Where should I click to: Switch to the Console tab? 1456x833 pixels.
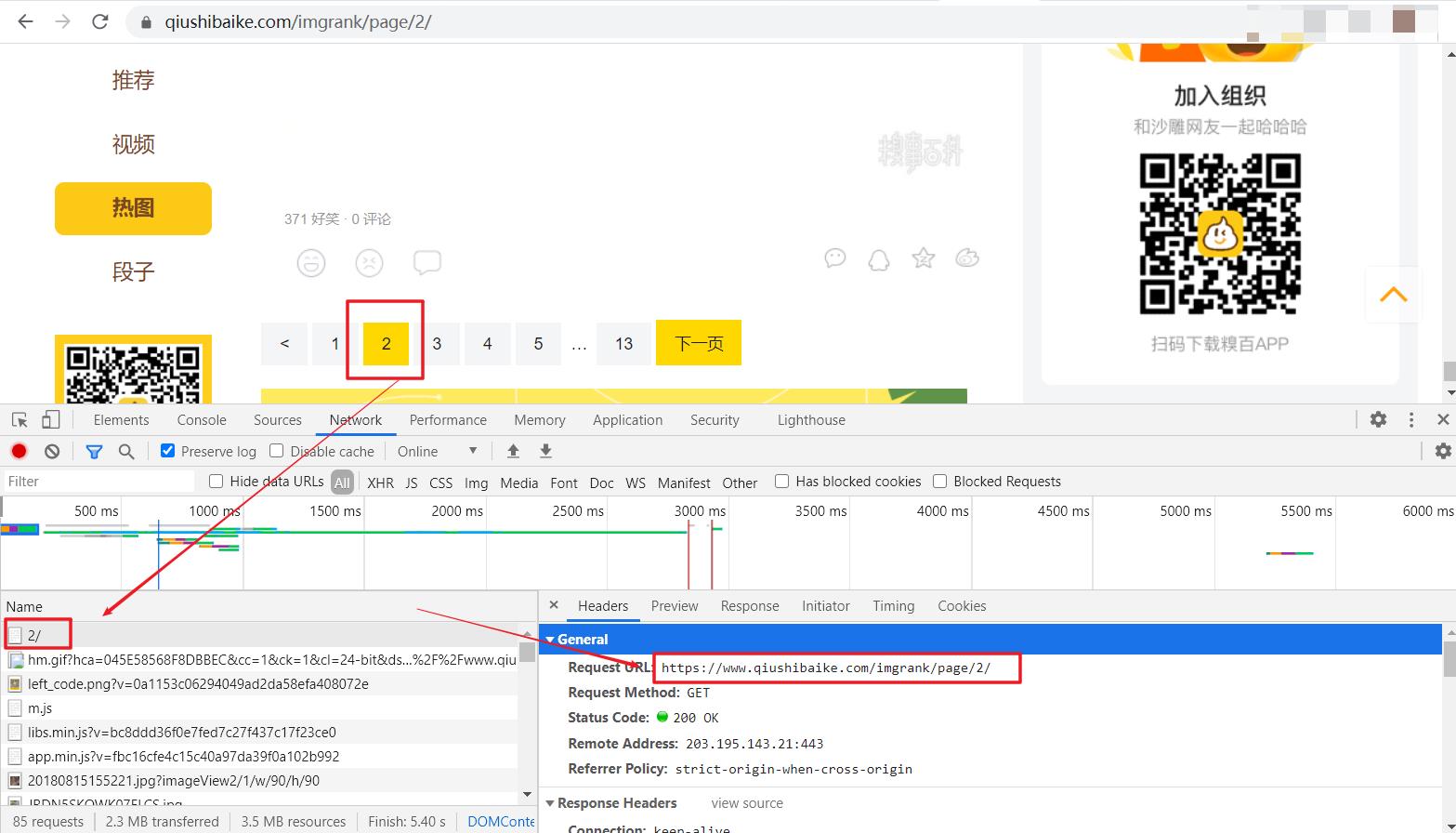(202, 420)
